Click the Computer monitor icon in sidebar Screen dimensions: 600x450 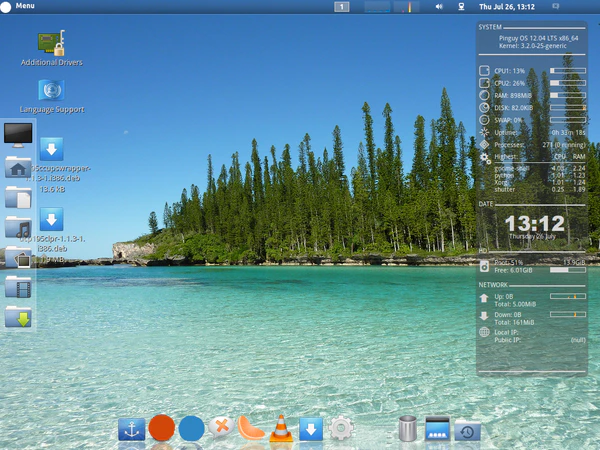click(18, 134)
